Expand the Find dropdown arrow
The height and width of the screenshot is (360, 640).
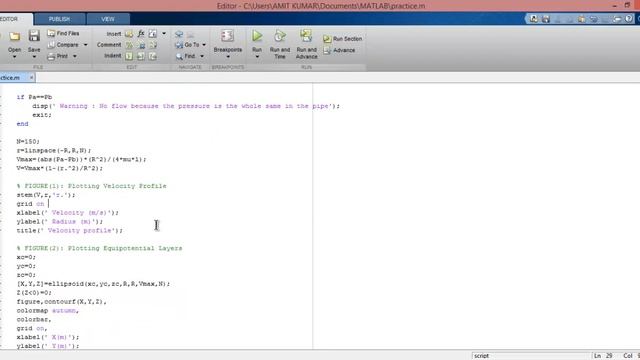(202, 56)
